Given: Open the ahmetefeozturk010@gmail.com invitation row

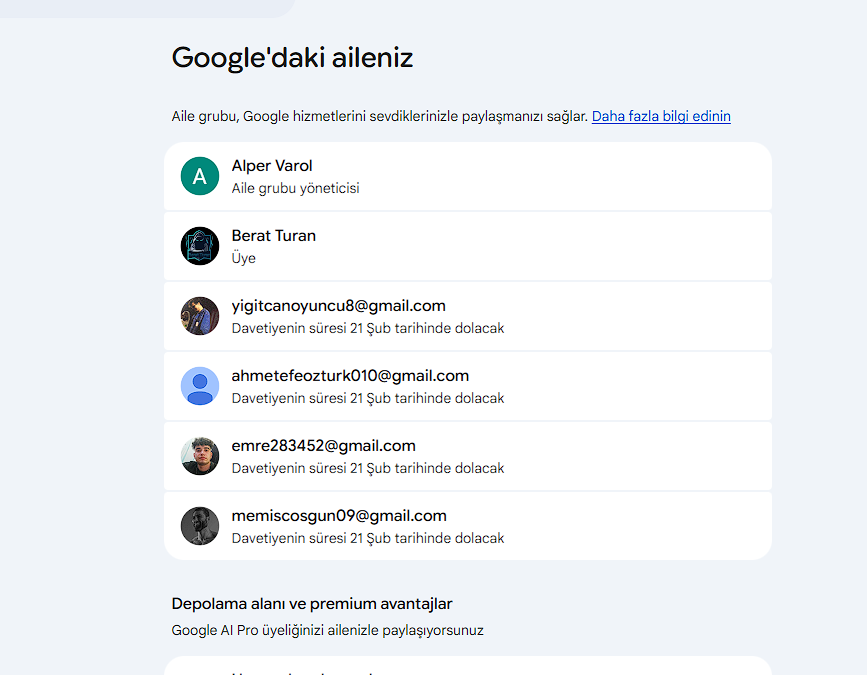Looking at the screenshot, I should pyautogui.click(x=468, y=386).
